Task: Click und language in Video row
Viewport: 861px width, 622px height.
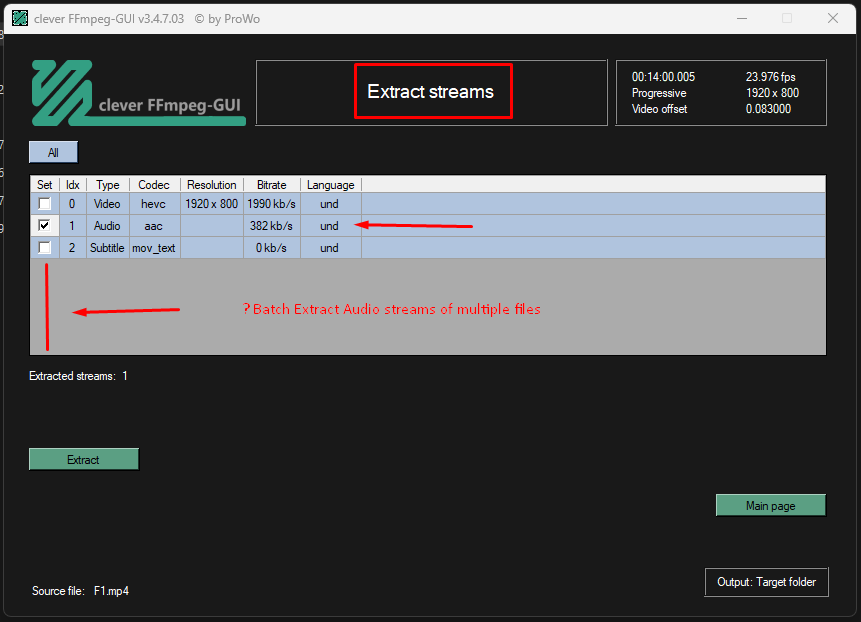Action: (x=329, y=204)
